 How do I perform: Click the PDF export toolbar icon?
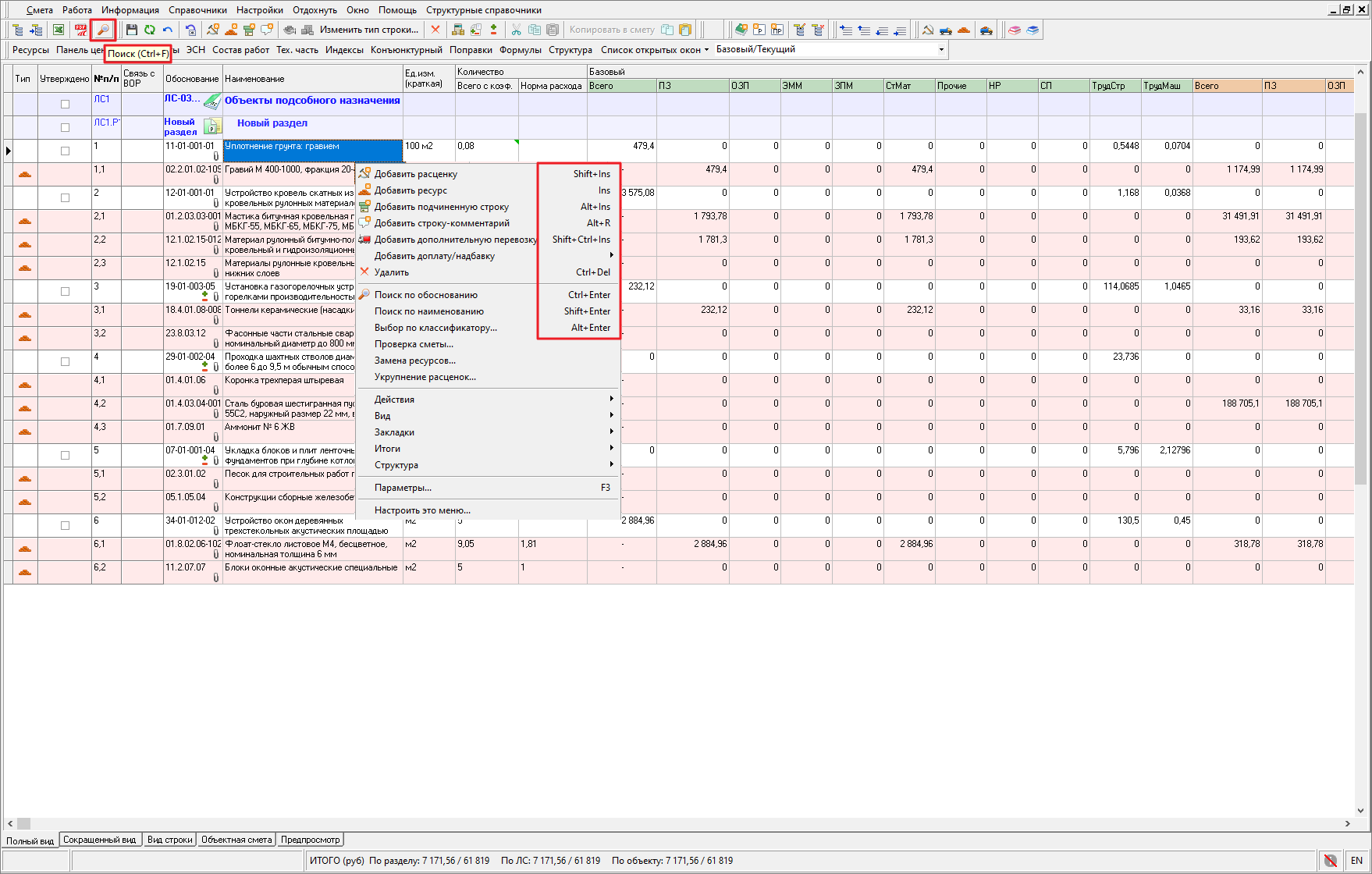(81, 30)
